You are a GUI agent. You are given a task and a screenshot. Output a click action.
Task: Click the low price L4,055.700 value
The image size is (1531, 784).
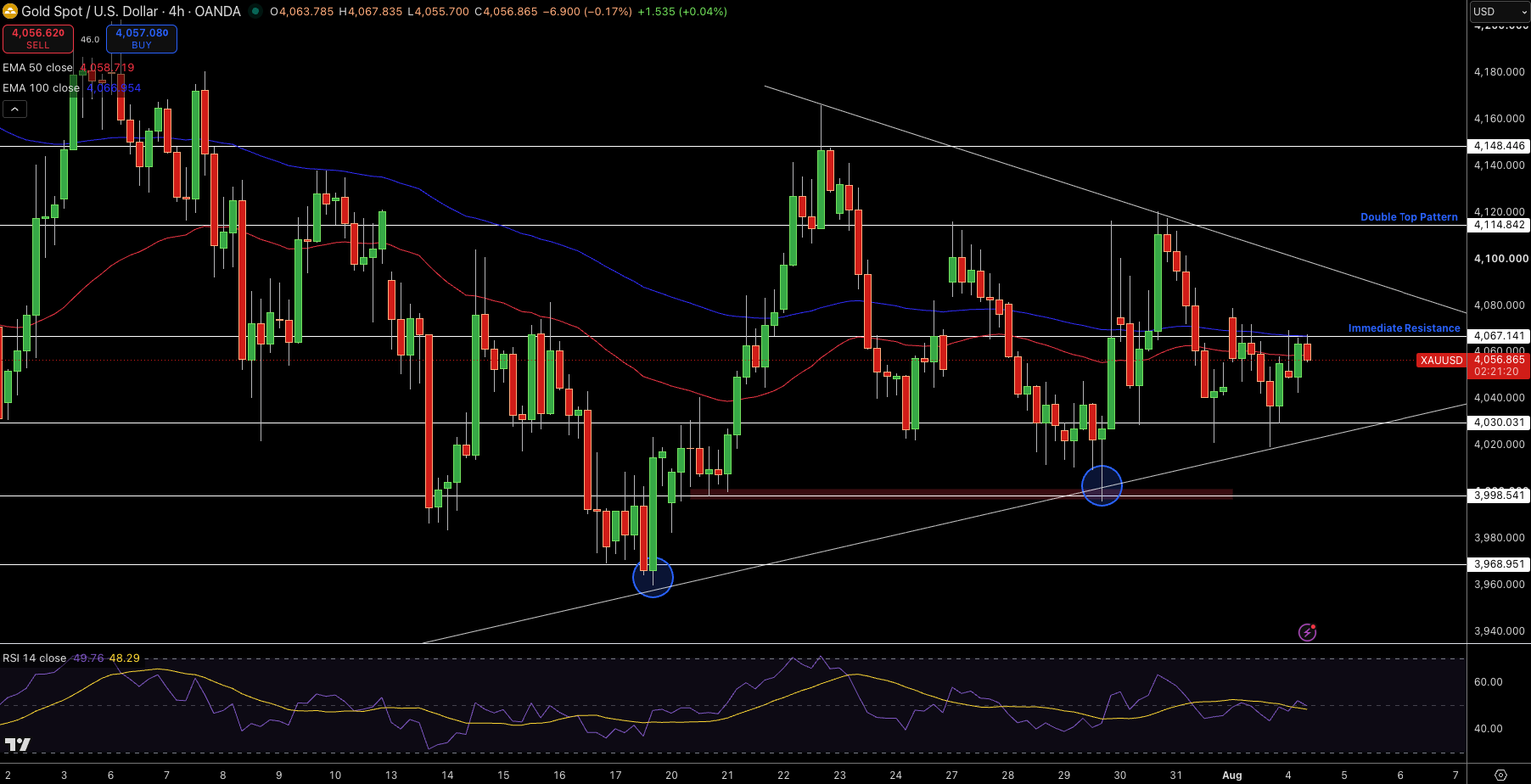[x=438, y=12]
